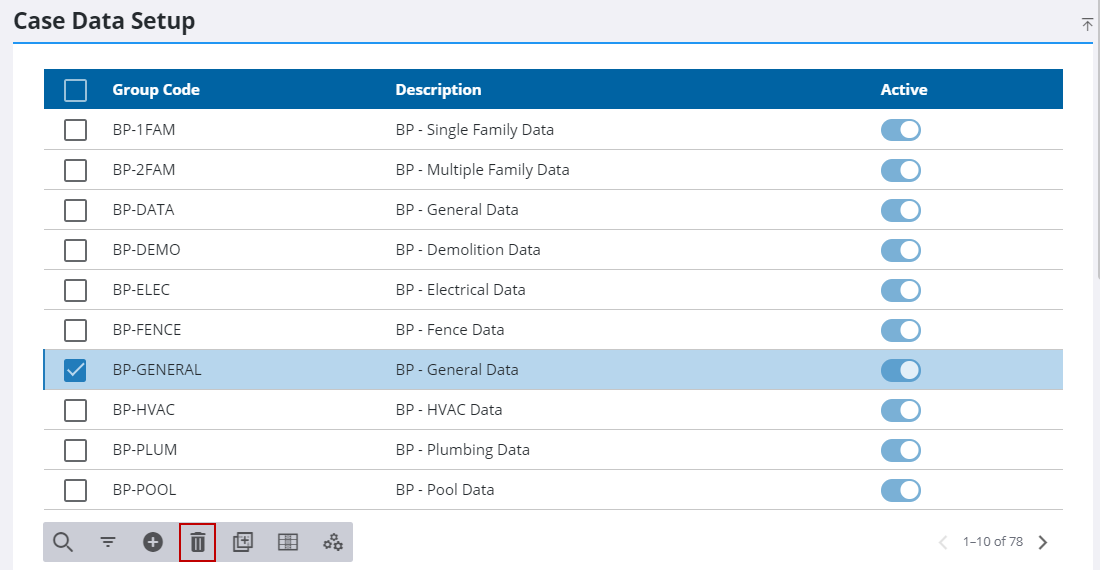The width and height of the screenshot is (1100, 570).
Task: Select 'BP - Demolition Data' description
Action: tap(468, 250)
